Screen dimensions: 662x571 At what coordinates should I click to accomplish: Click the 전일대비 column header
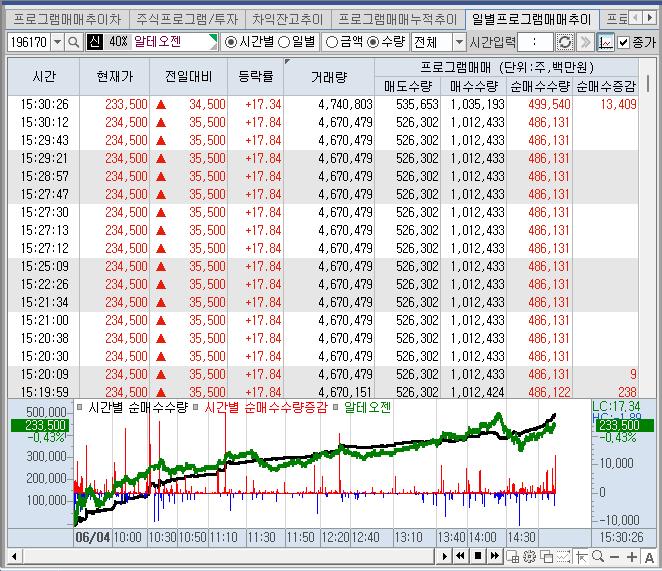(x=188, y=77)
